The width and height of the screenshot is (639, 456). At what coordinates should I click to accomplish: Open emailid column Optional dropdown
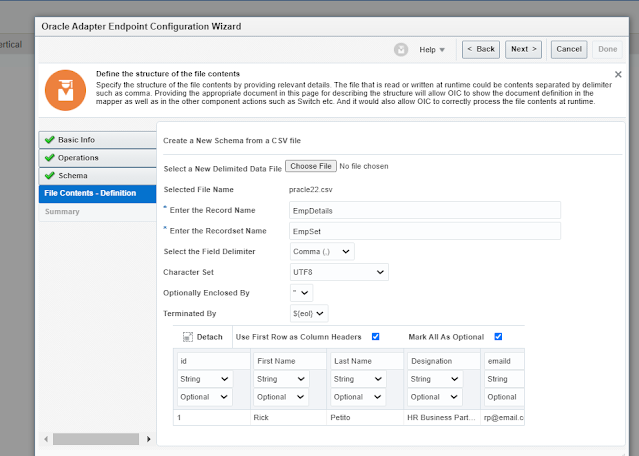tap(504, 397)
